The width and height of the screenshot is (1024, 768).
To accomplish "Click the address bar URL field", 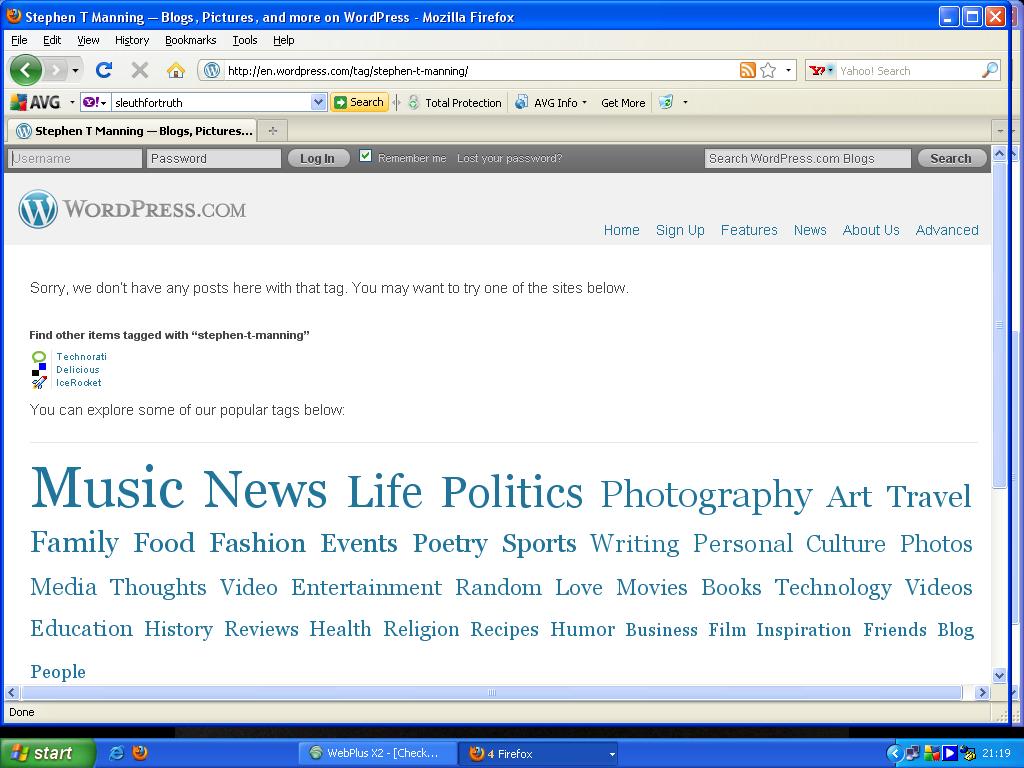I will [x=480, y=71].
